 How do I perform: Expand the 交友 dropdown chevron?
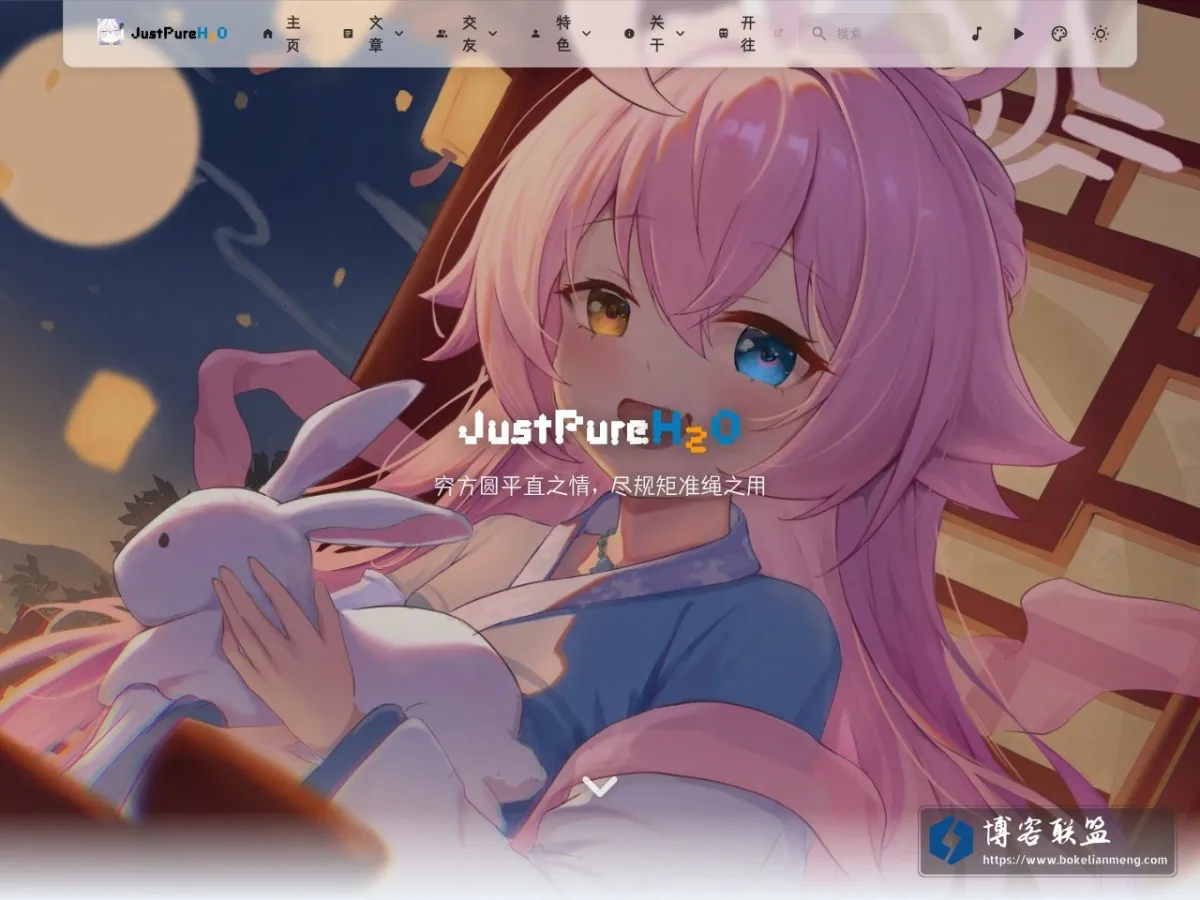(x=493, y=33)
